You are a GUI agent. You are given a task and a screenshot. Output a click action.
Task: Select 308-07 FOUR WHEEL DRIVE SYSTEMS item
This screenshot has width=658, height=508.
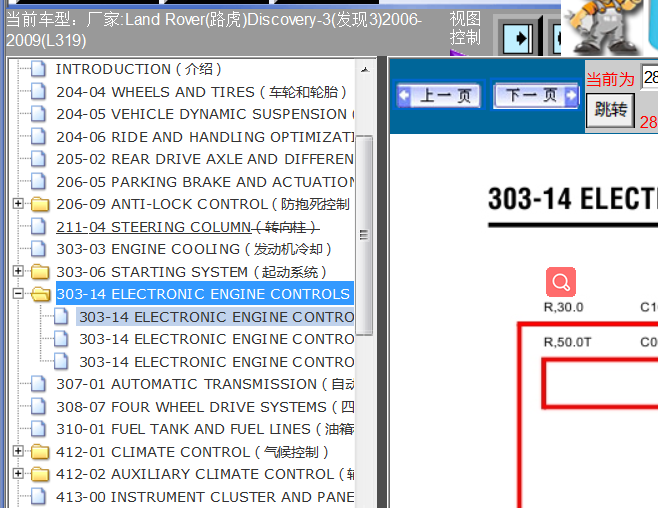point(205,407)
